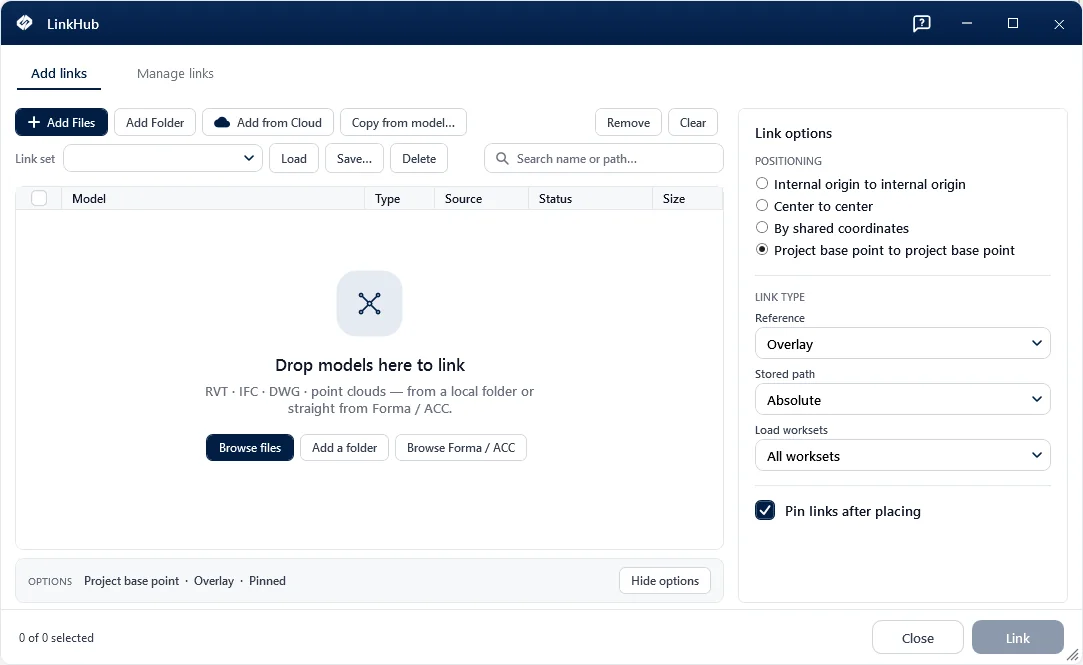
Task: Select By shared coordinates option
Action: click(x=832, y=229)
